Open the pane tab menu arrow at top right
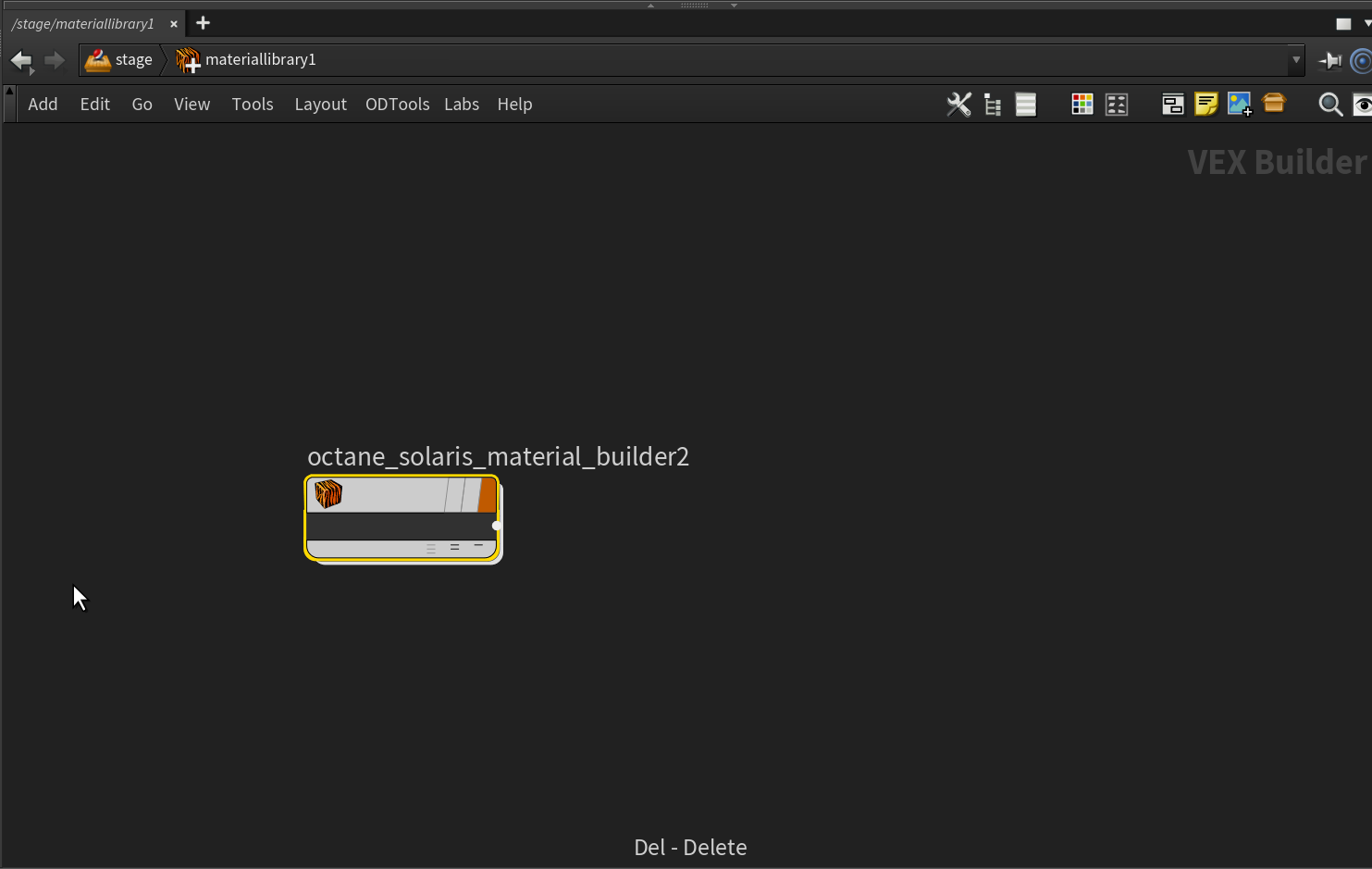This screenshot has height=869, width=1372. [1367, 23]
